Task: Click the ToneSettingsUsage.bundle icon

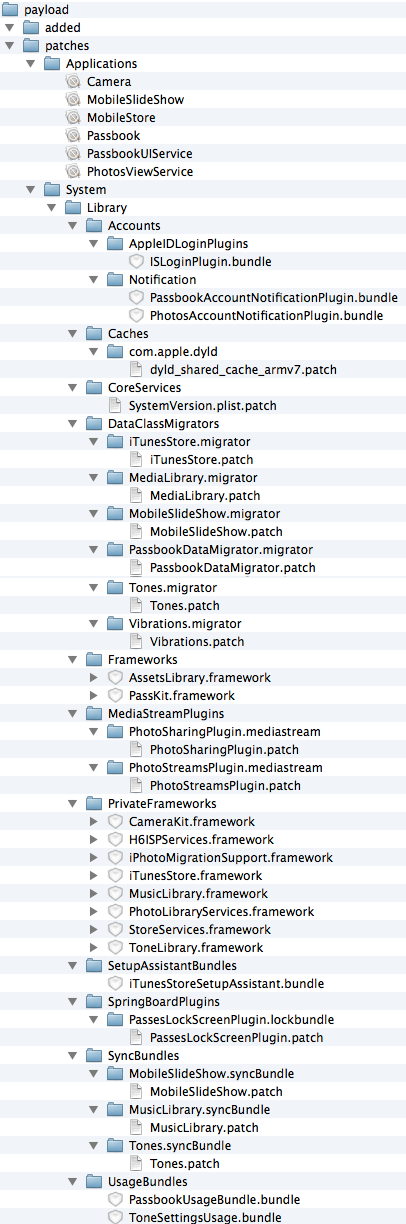Action: click(116, 1218)
